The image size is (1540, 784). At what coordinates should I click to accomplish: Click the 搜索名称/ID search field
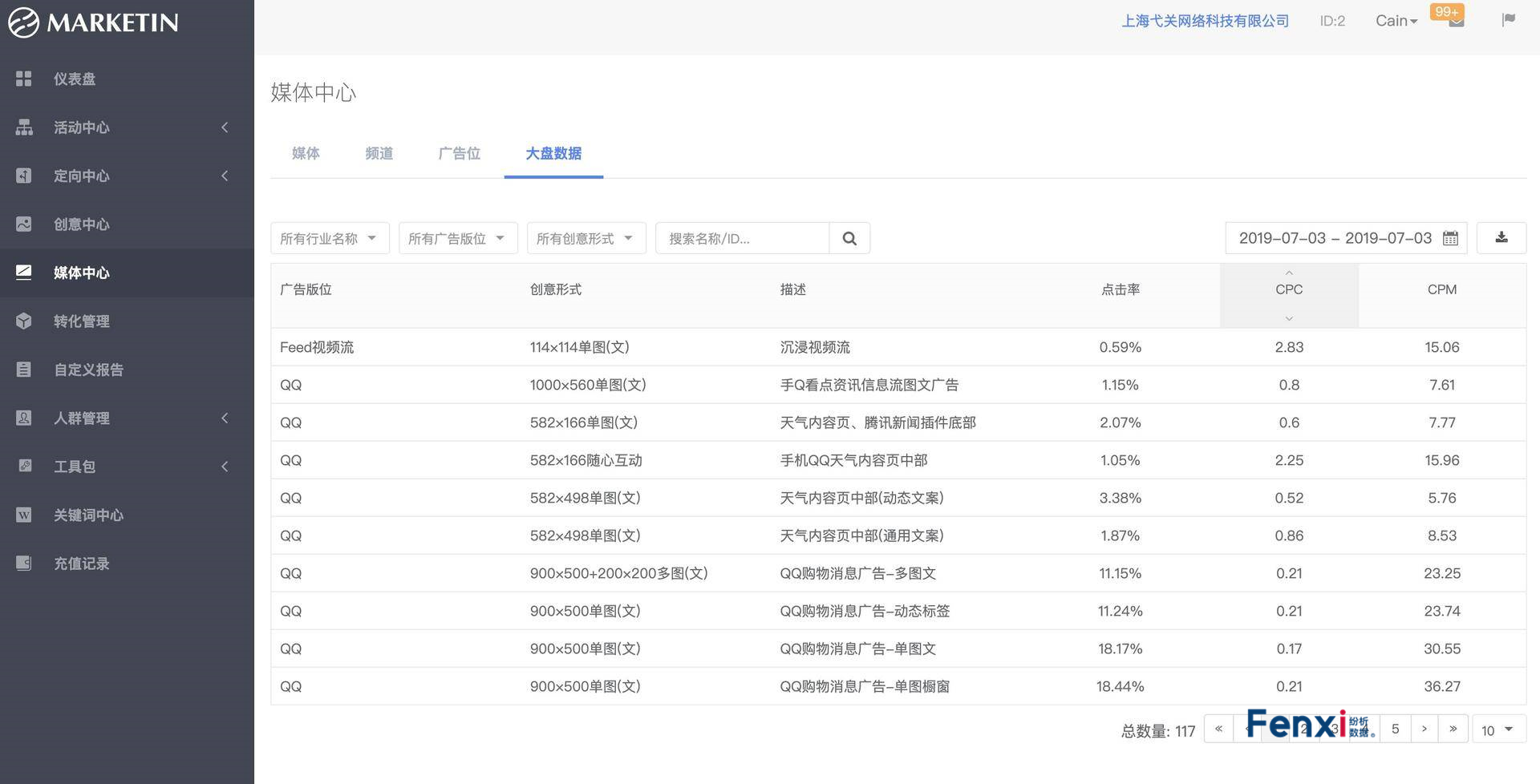coord(742,238)
